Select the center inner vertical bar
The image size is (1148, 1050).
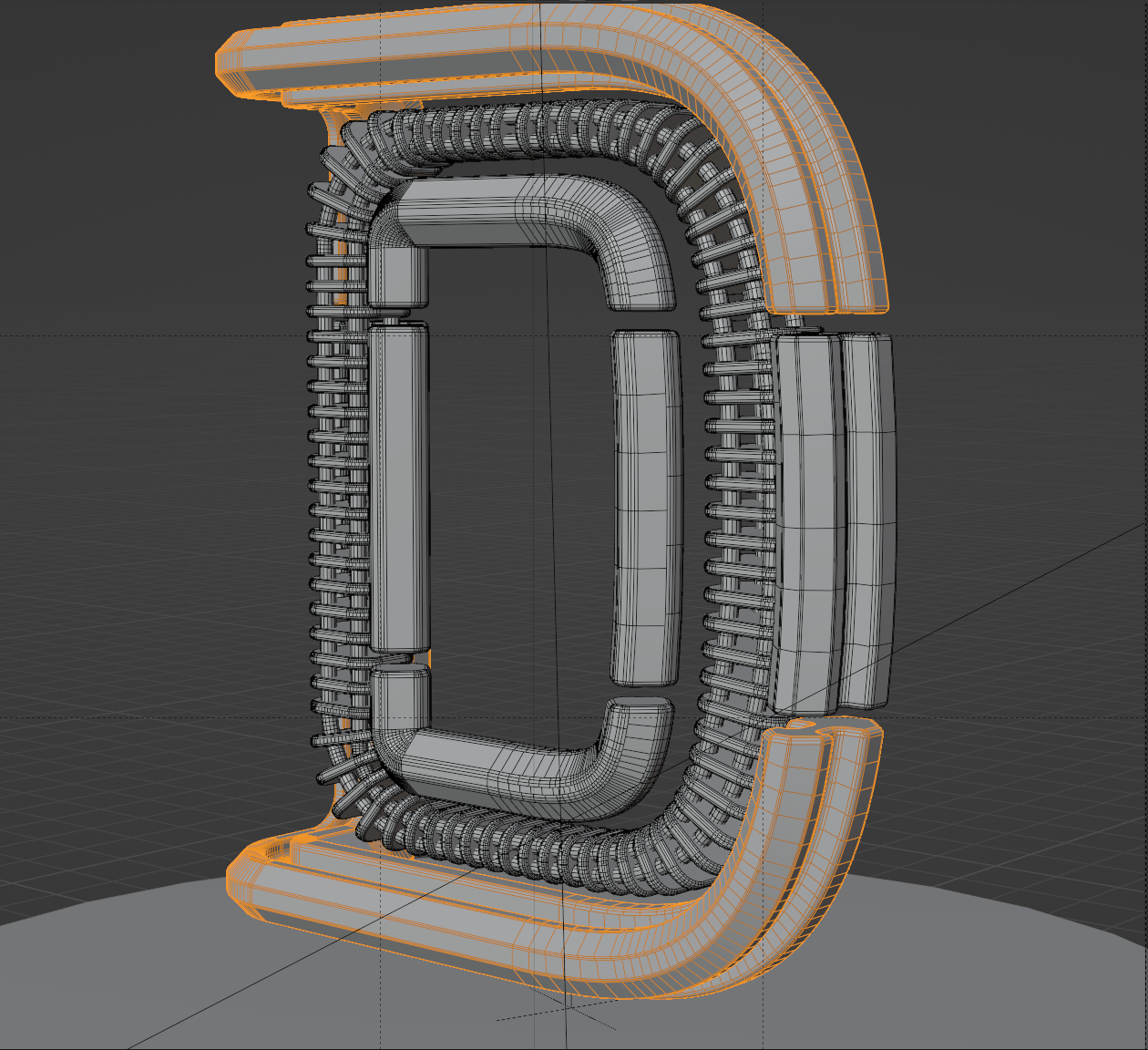pyautogui.click(x=646, y=508)
